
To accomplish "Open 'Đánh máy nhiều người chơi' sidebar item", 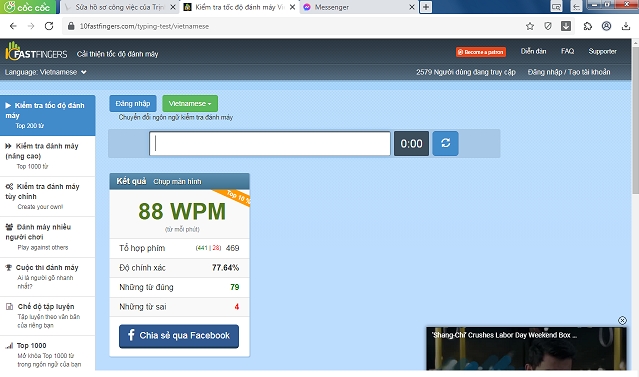I will 48,237.
